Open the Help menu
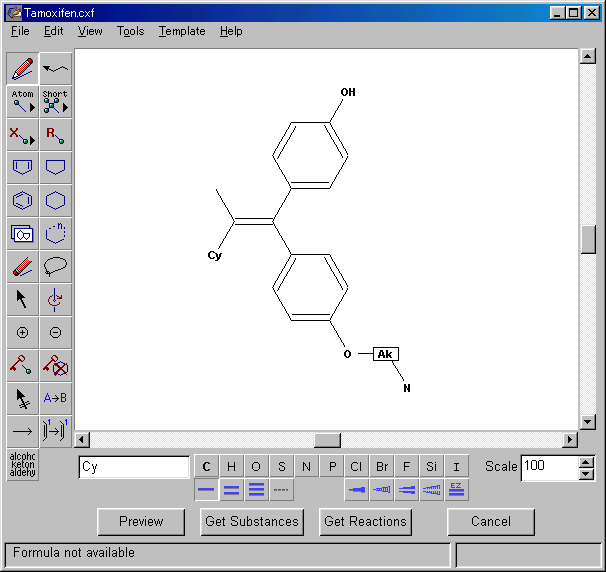The height and width of the screenshot is (572, 606). (x=231, y=31)
